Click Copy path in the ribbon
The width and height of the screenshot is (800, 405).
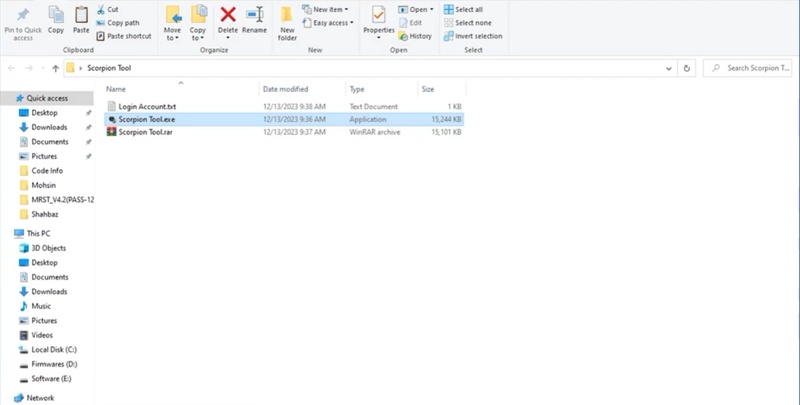(x=118, y=23)
